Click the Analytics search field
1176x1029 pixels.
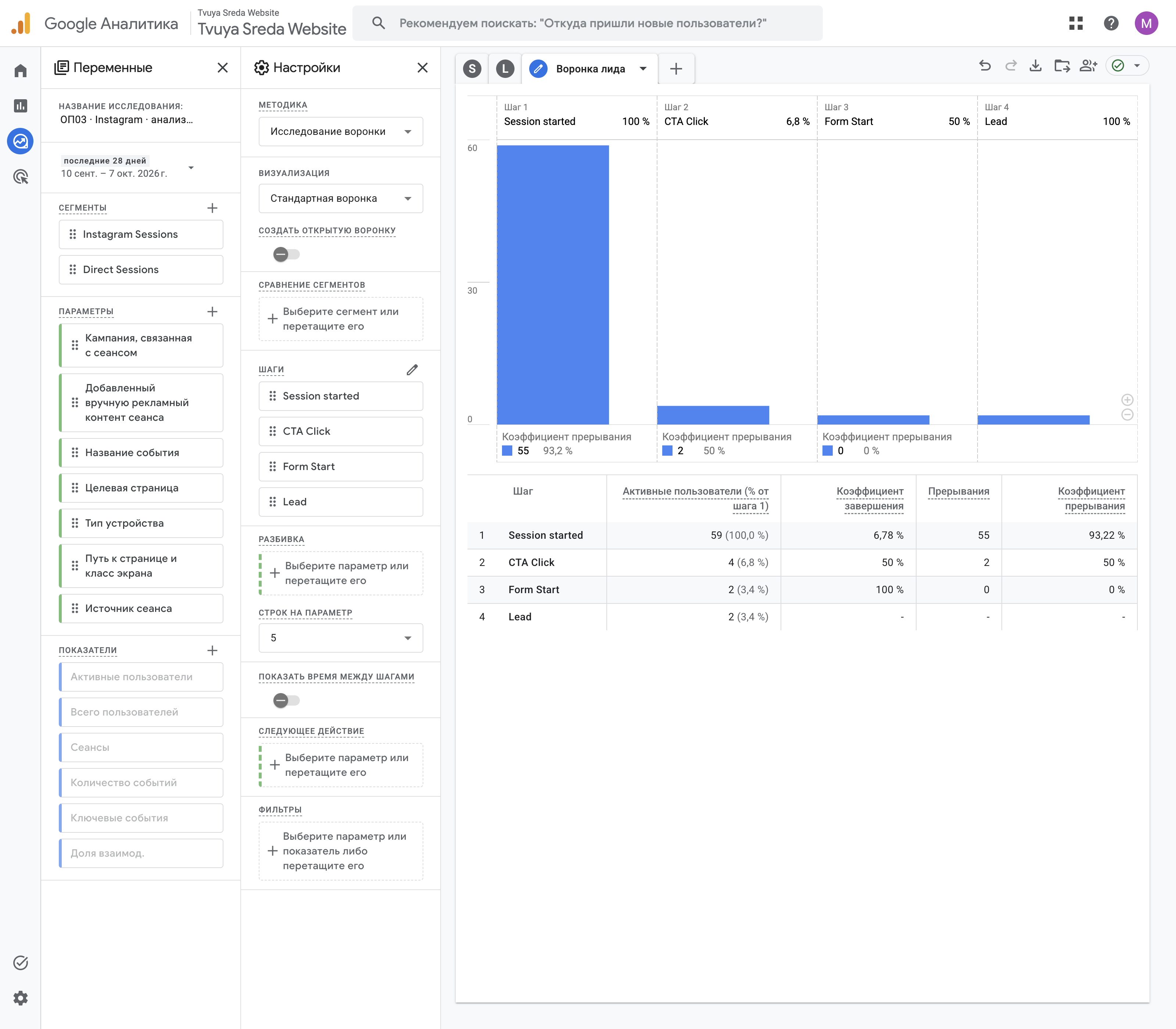587,23
